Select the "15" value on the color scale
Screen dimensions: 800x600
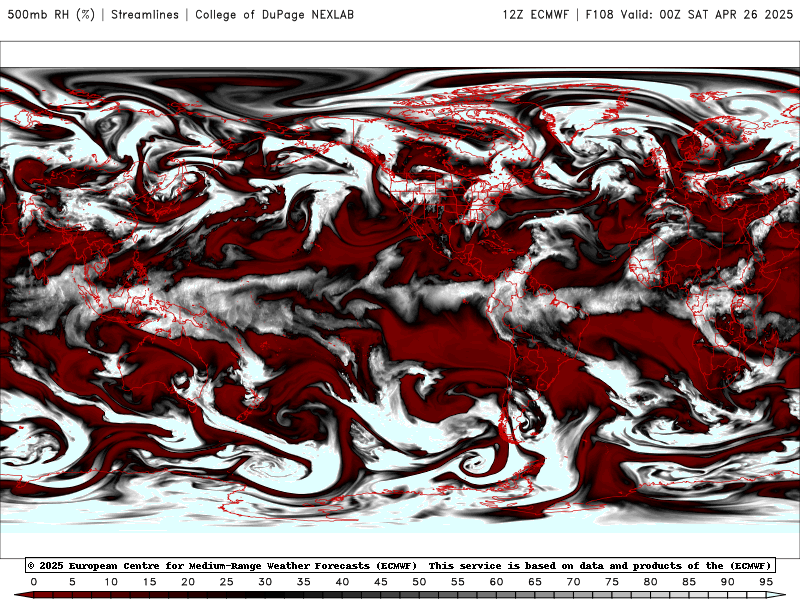(x=149, y=582)
